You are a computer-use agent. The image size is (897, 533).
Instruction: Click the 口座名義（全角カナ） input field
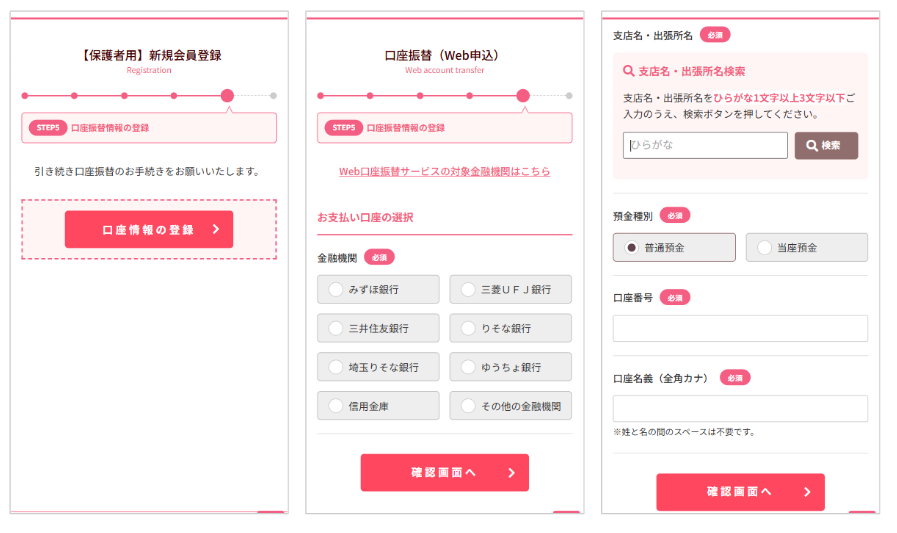pyautogui.click(x=740, y=408)
